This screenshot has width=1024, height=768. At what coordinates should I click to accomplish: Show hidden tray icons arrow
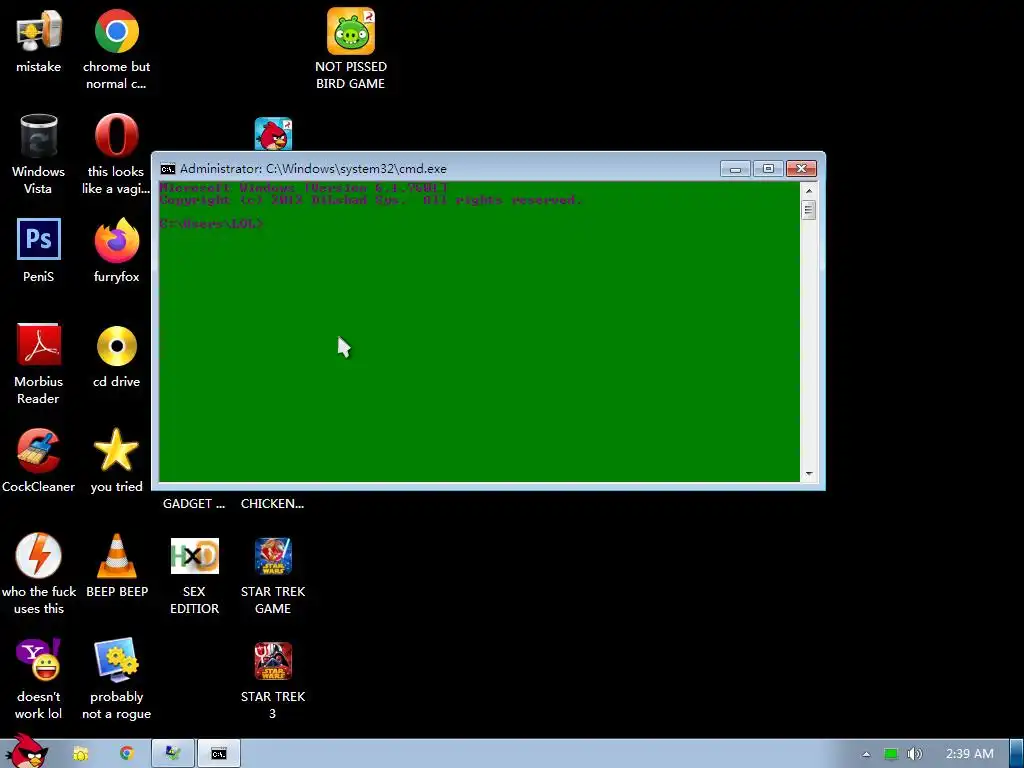(x=866, y=754)
